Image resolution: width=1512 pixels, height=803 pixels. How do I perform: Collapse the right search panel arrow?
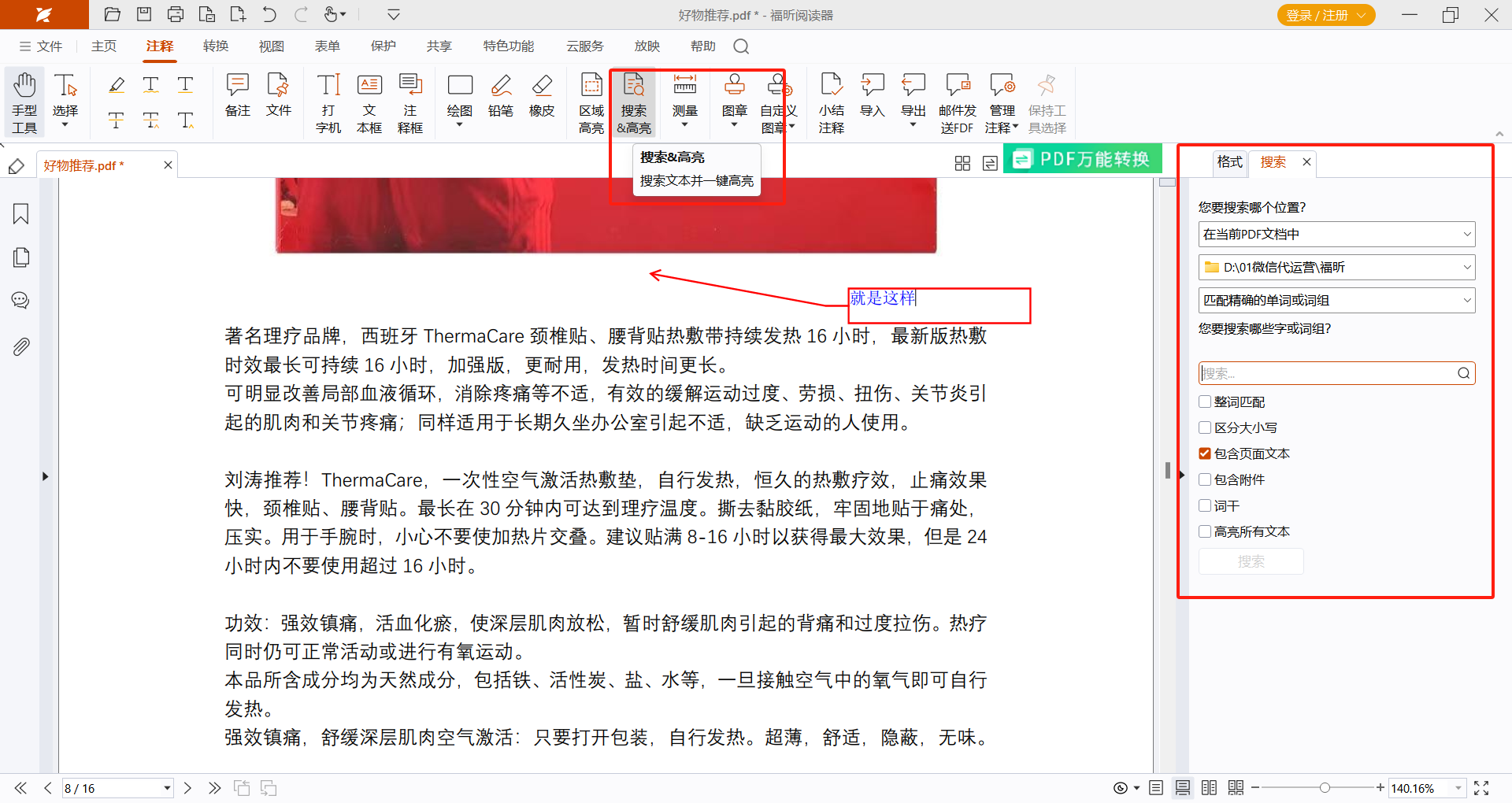[1181, 475]
